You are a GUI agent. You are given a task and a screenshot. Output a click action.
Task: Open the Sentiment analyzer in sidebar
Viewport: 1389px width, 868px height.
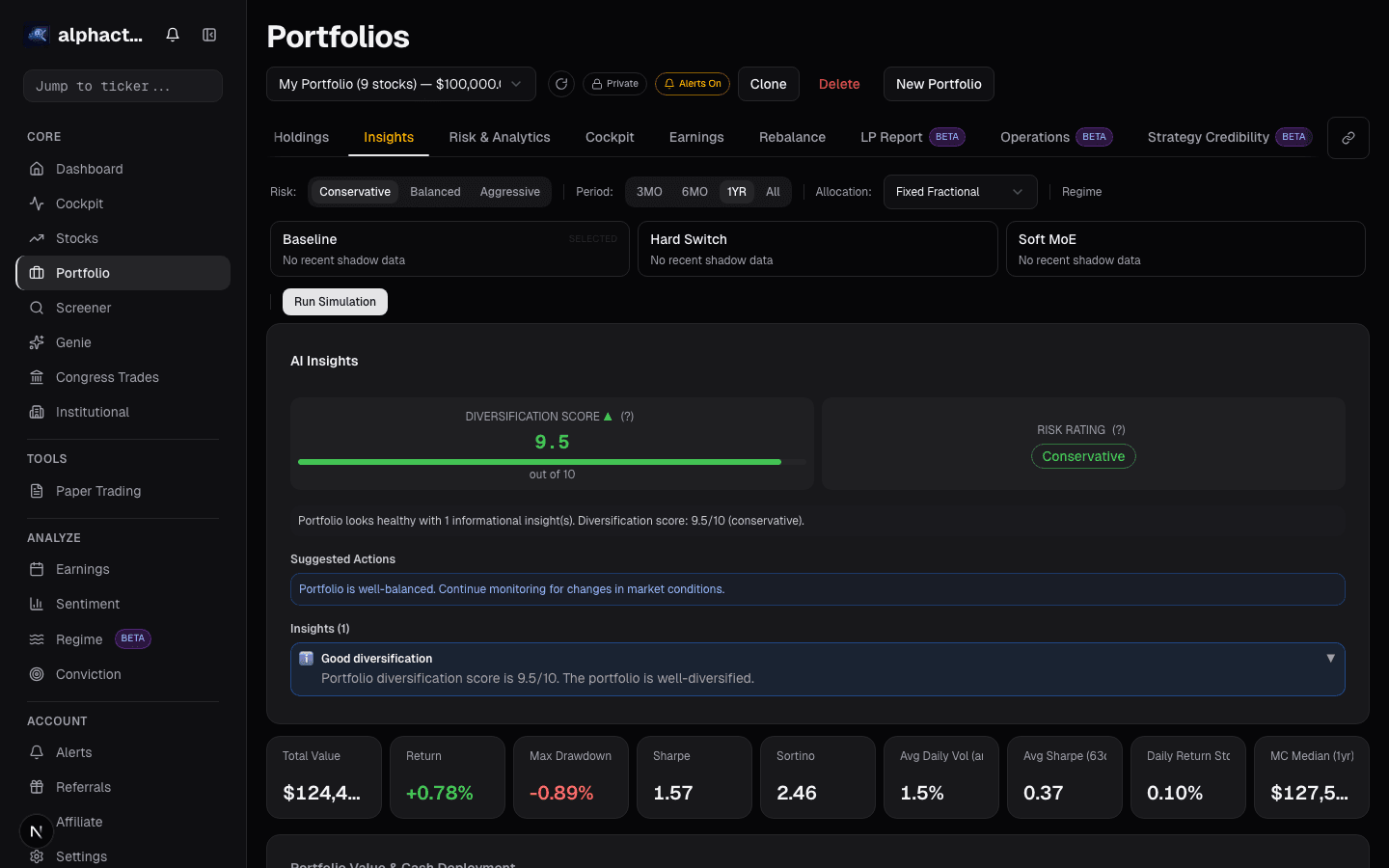pyautogui.click(x=89, y=604)
